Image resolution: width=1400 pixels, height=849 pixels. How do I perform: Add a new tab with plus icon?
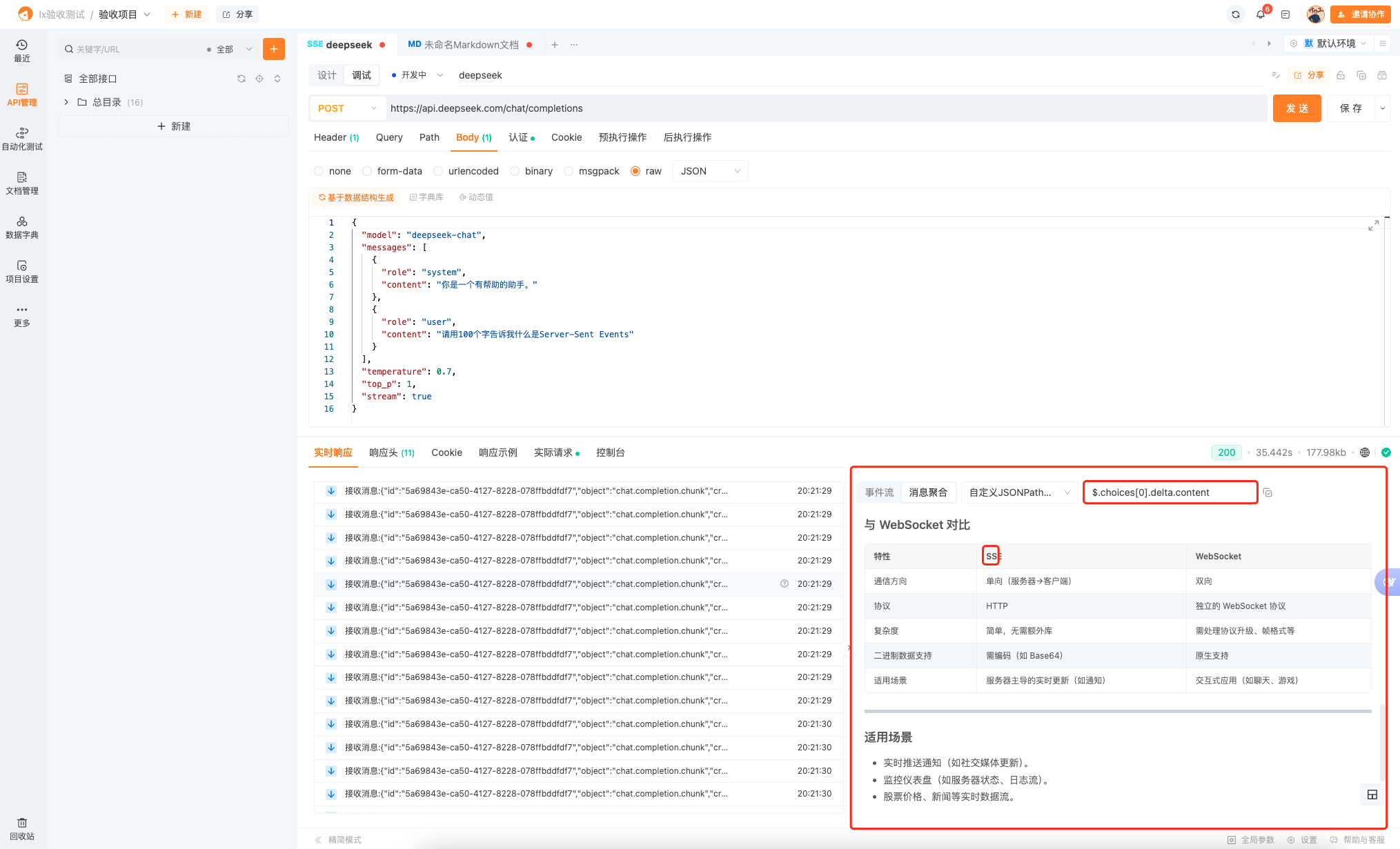point(555,45)
